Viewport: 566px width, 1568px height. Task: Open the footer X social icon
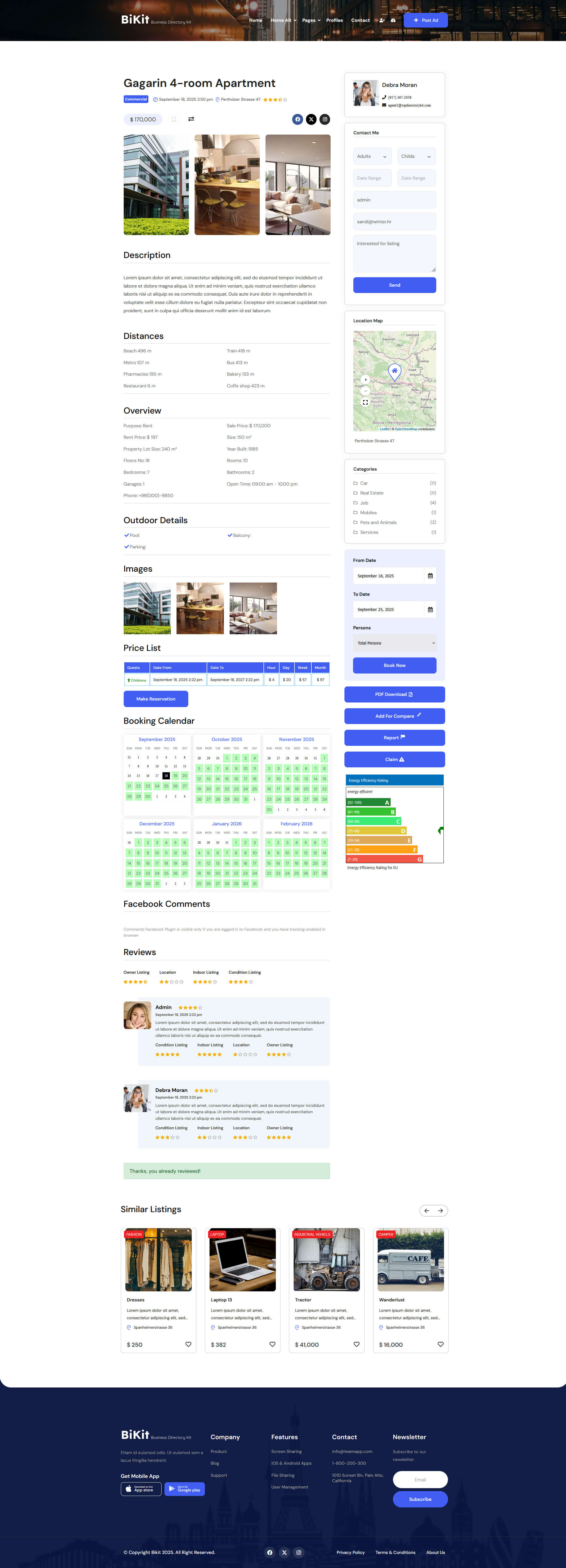pyautogui.click(x=284, y=1552)
